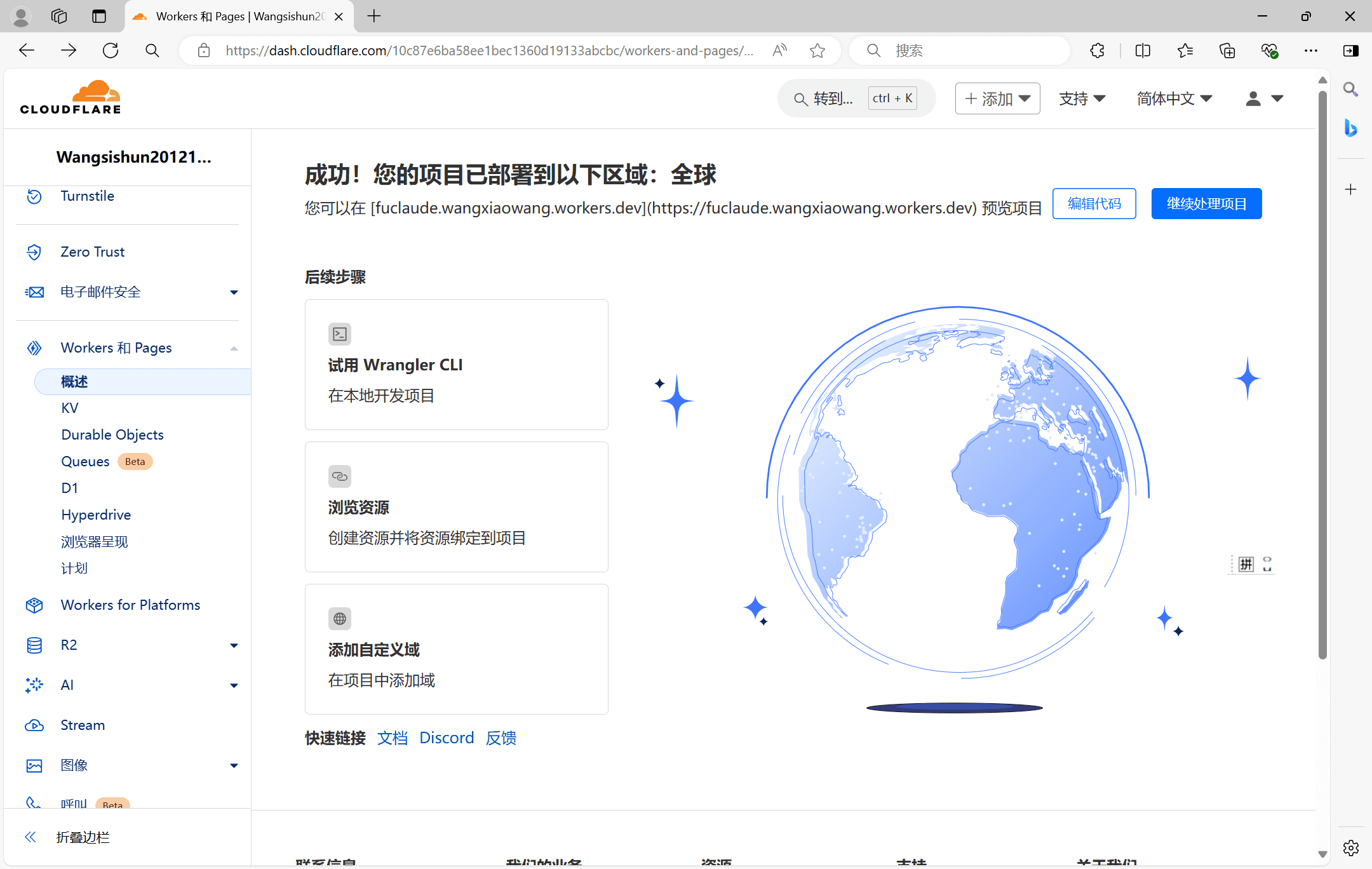Click the email security envelope icon
The image size is (1372, 869).
[x=34, y=292]
